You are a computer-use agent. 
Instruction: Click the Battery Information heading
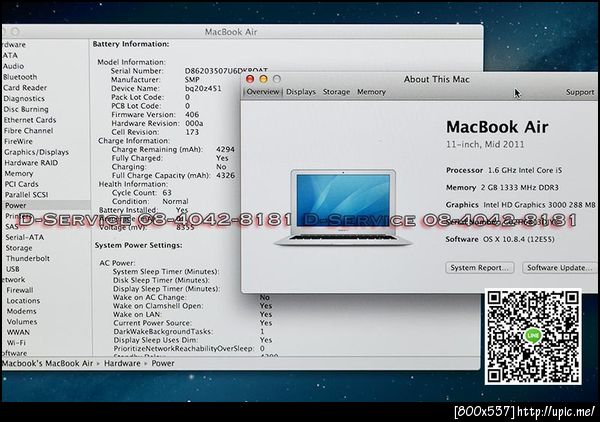pyautogui.click(x=131, y=44)
